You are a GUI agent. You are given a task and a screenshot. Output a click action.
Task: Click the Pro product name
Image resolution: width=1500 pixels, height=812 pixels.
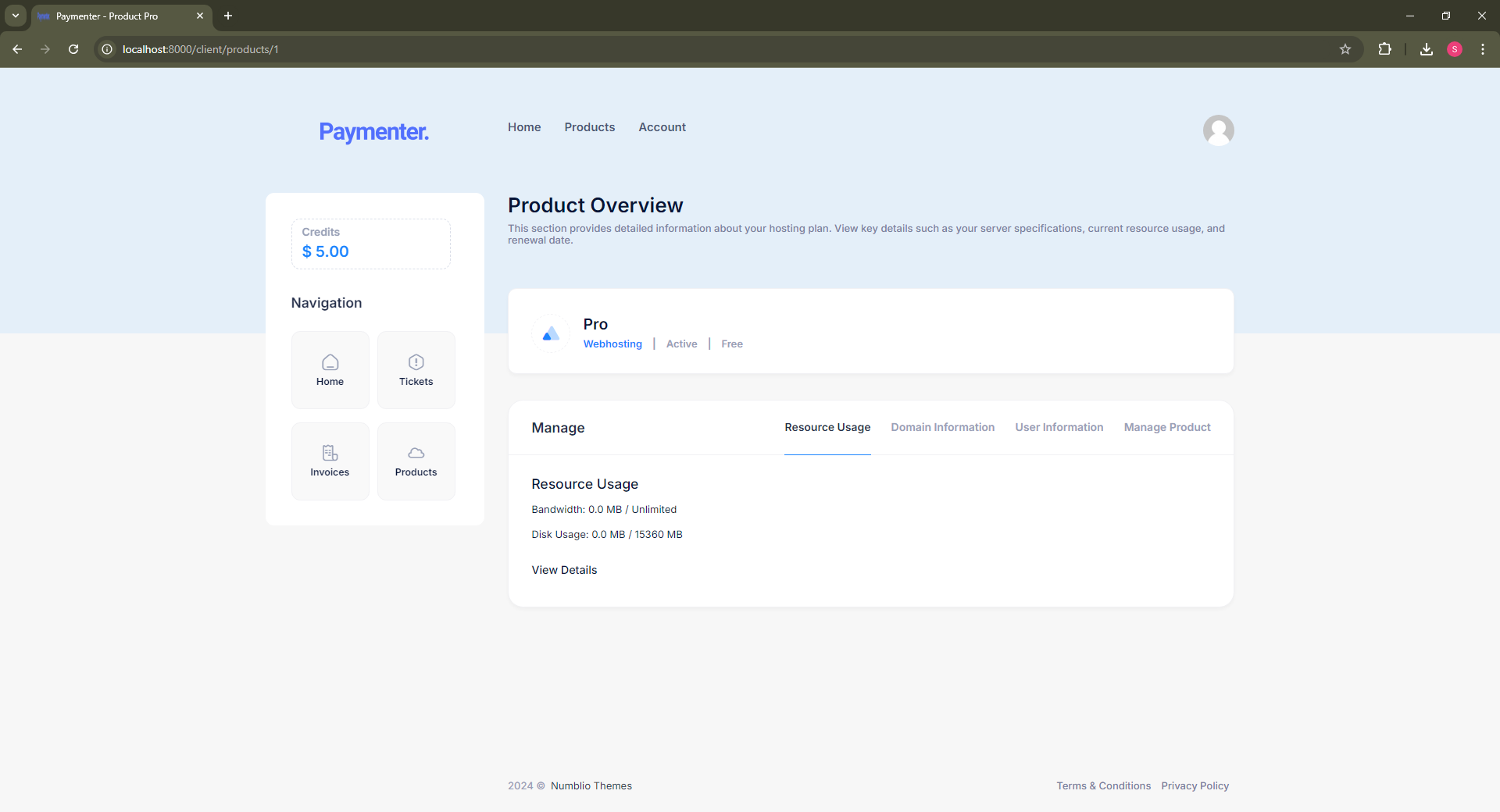point(595,324)
